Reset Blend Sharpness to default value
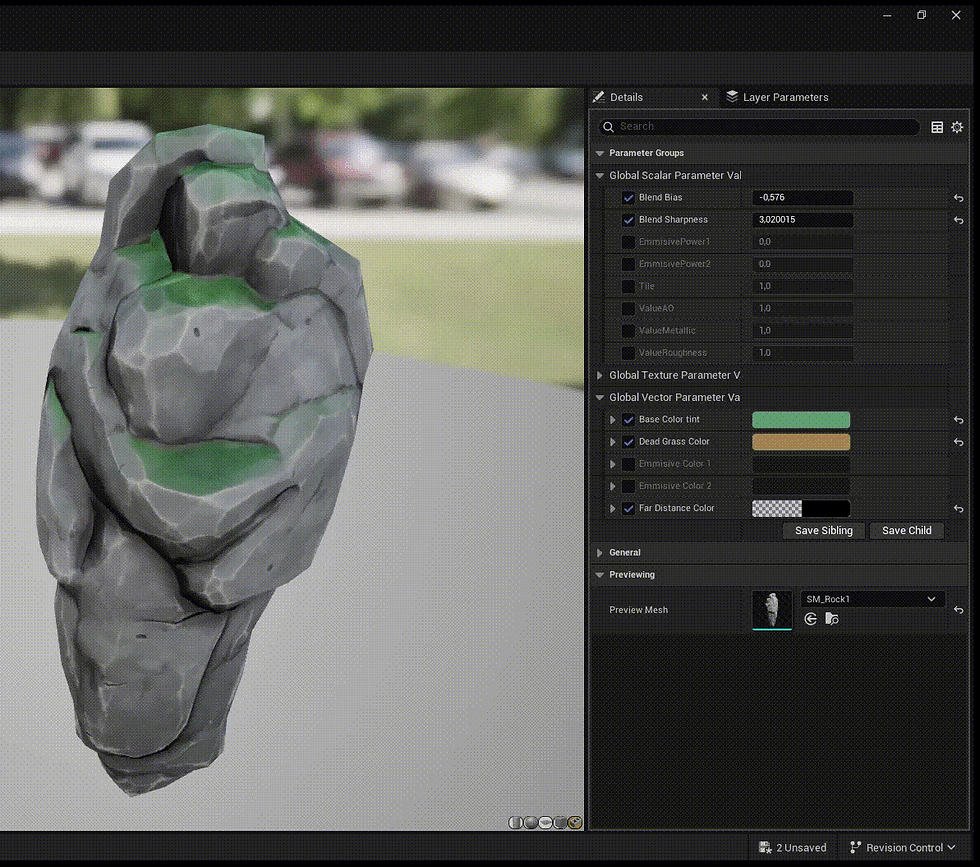This screenshot has height=867, width=980. tap(958, 220)
